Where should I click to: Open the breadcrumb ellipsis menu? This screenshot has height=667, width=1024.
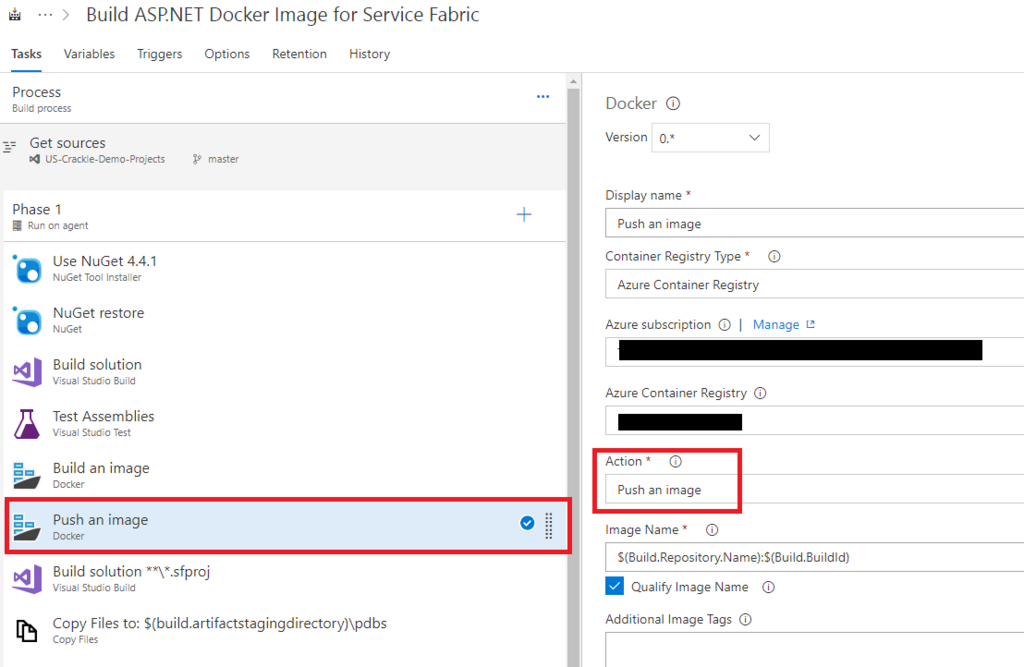click(x=45, y=14)
